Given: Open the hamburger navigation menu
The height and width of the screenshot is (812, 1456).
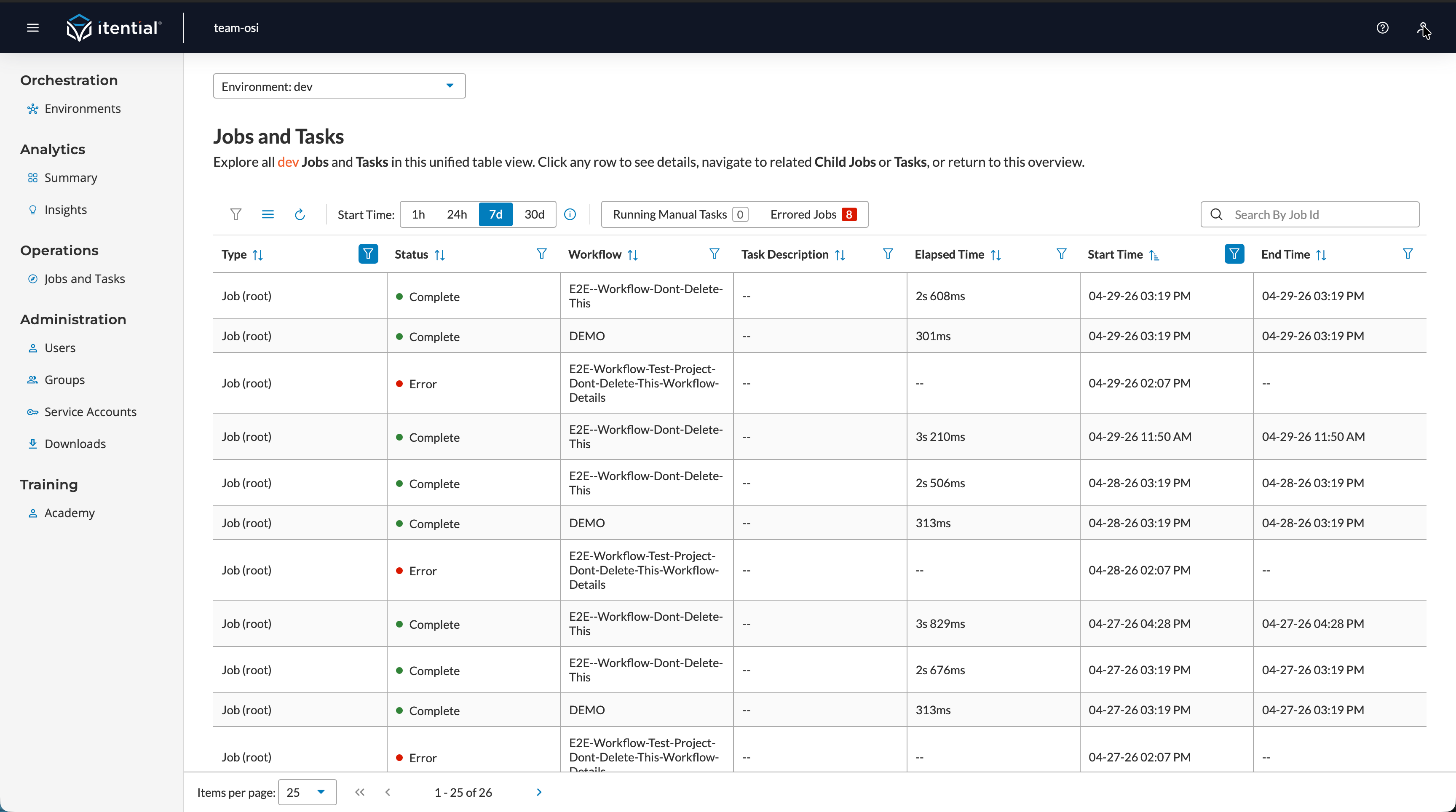Looking at the screenshot, I should pos(33,28).
